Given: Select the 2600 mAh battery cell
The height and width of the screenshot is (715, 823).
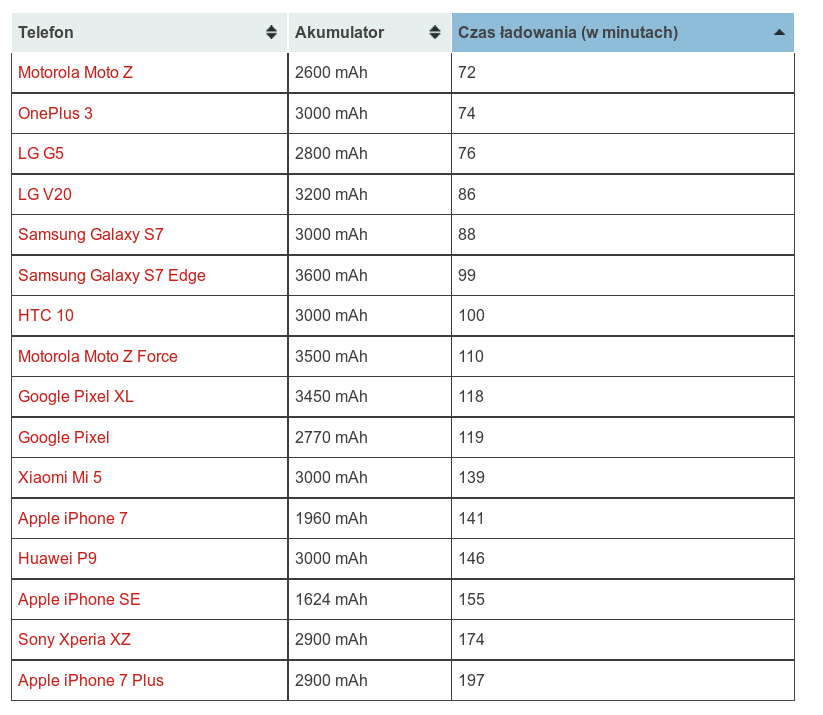Looking at the screenshot, I should tap(370, 72).
